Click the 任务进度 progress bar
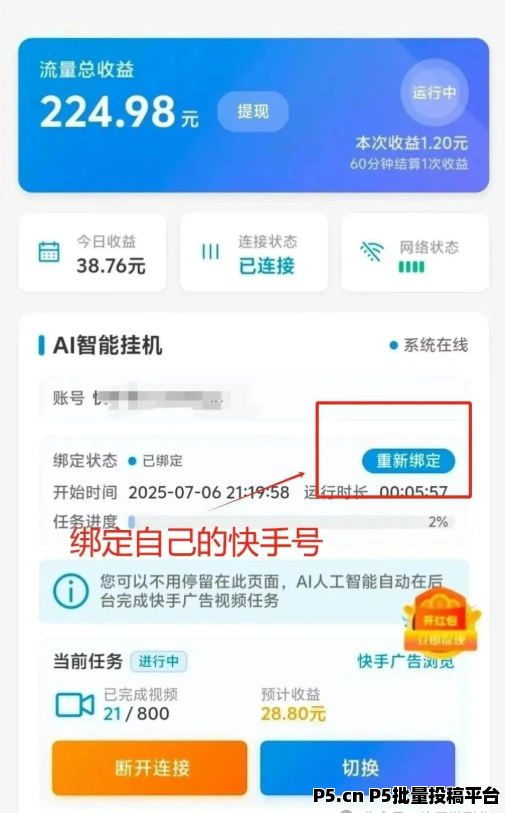The image size is (505, 813). (291, 522)
